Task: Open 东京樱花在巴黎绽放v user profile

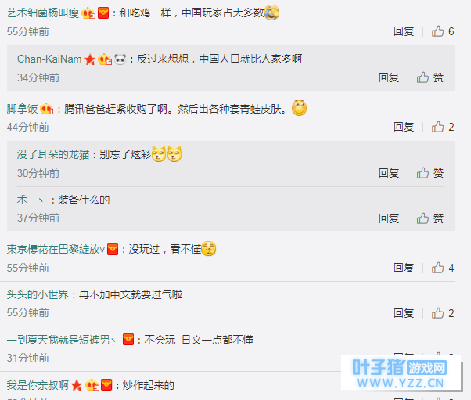Action: click(56, 249)
